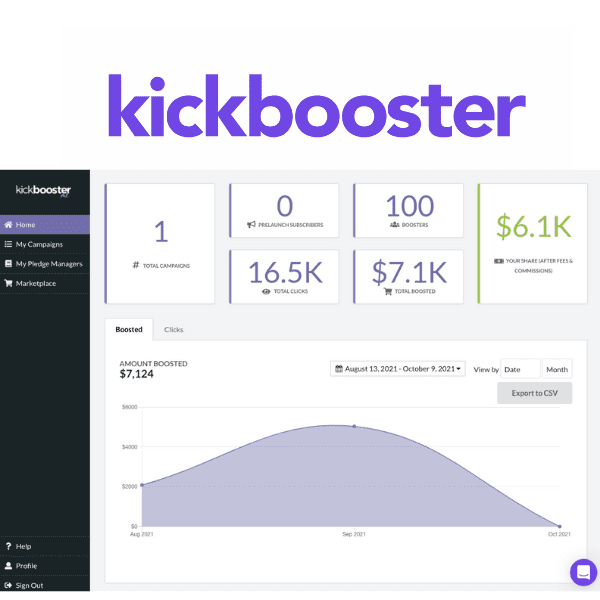The width and height of the screenshot is (600, 600).
Task: Click the calendar icon in date range
Action: pos(339,369)
